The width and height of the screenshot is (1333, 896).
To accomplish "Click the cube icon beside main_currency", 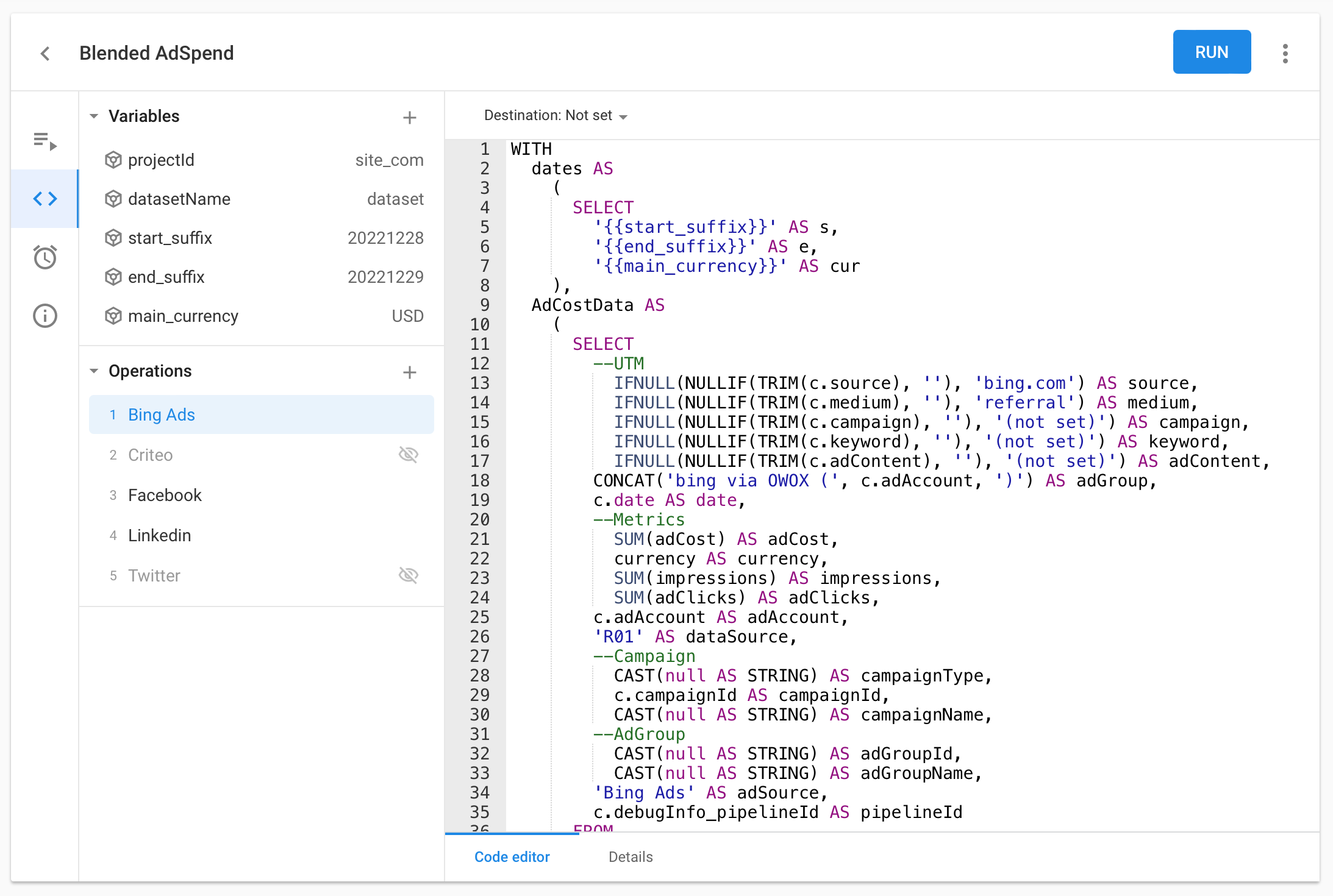I will pos(113,316).
